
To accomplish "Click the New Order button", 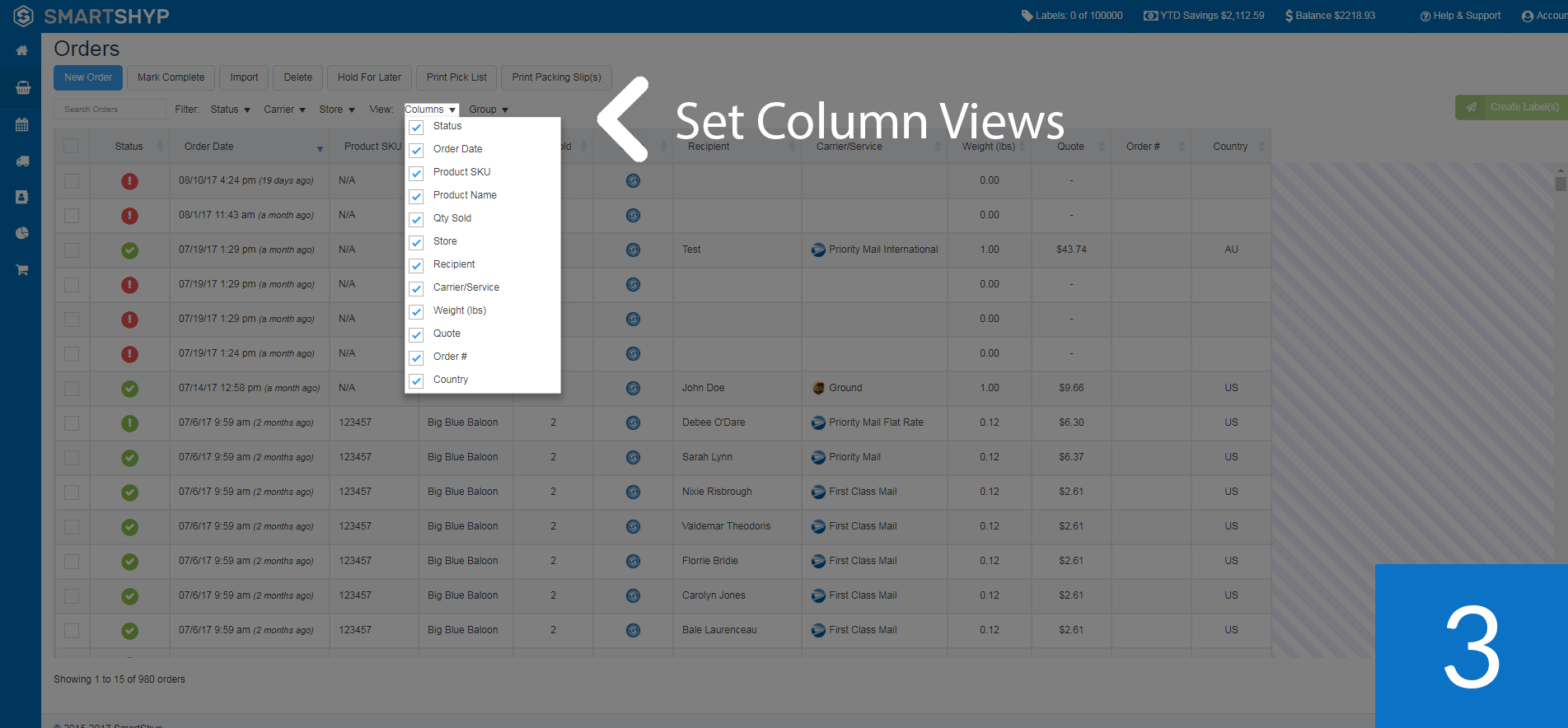I will point(88,77).
